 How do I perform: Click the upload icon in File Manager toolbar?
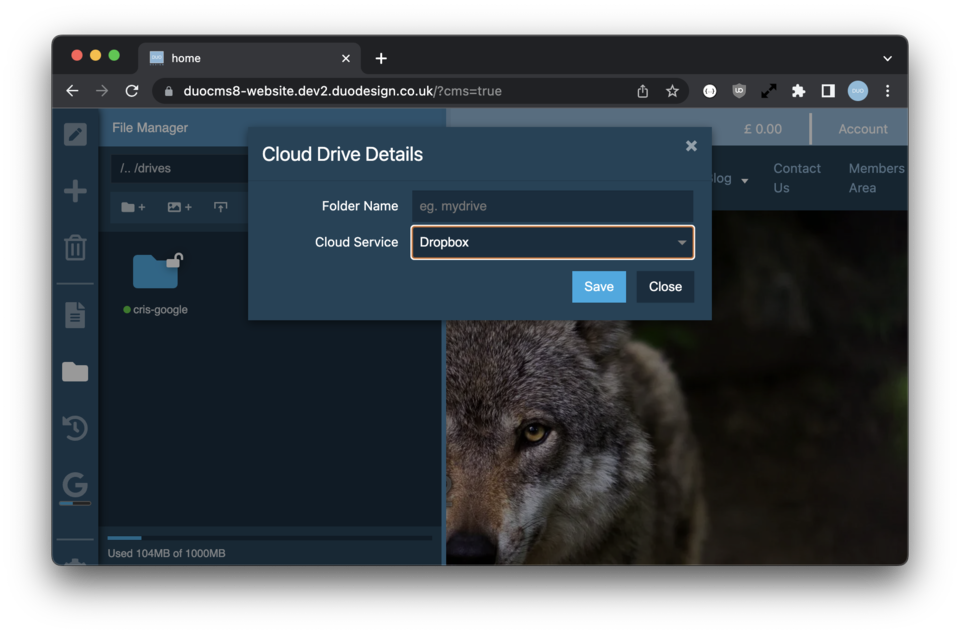(x=221, y=207)
